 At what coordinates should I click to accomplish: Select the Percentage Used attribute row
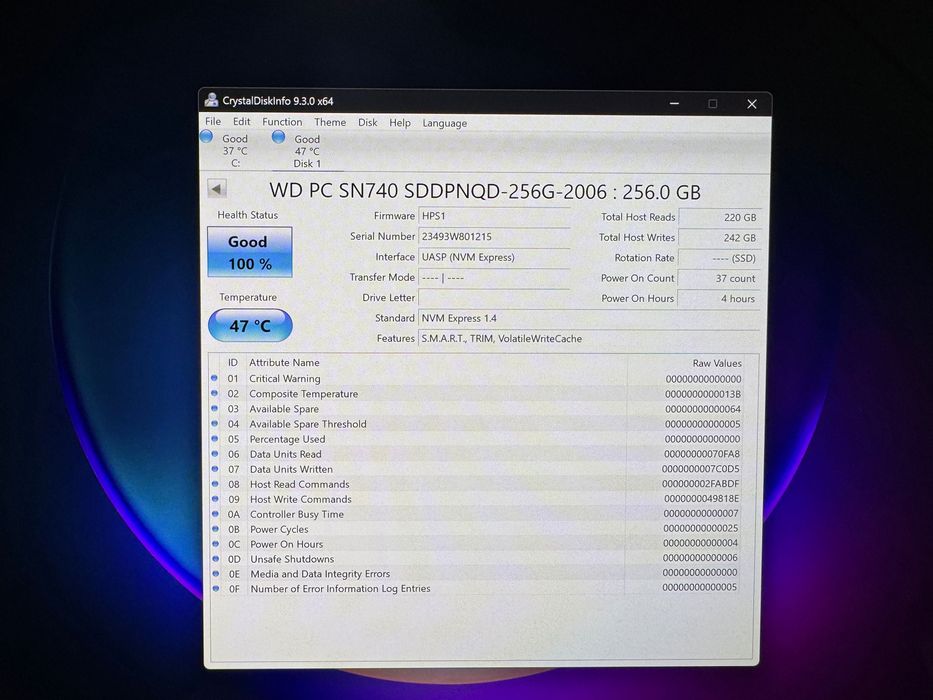click(x=477, y=439)
